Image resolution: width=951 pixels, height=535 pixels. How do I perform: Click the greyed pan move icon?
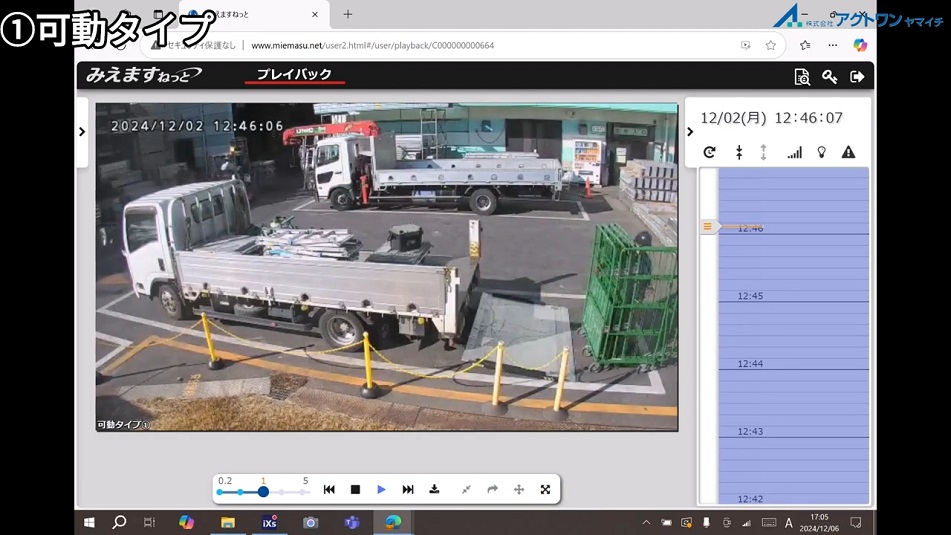(519, 490)
